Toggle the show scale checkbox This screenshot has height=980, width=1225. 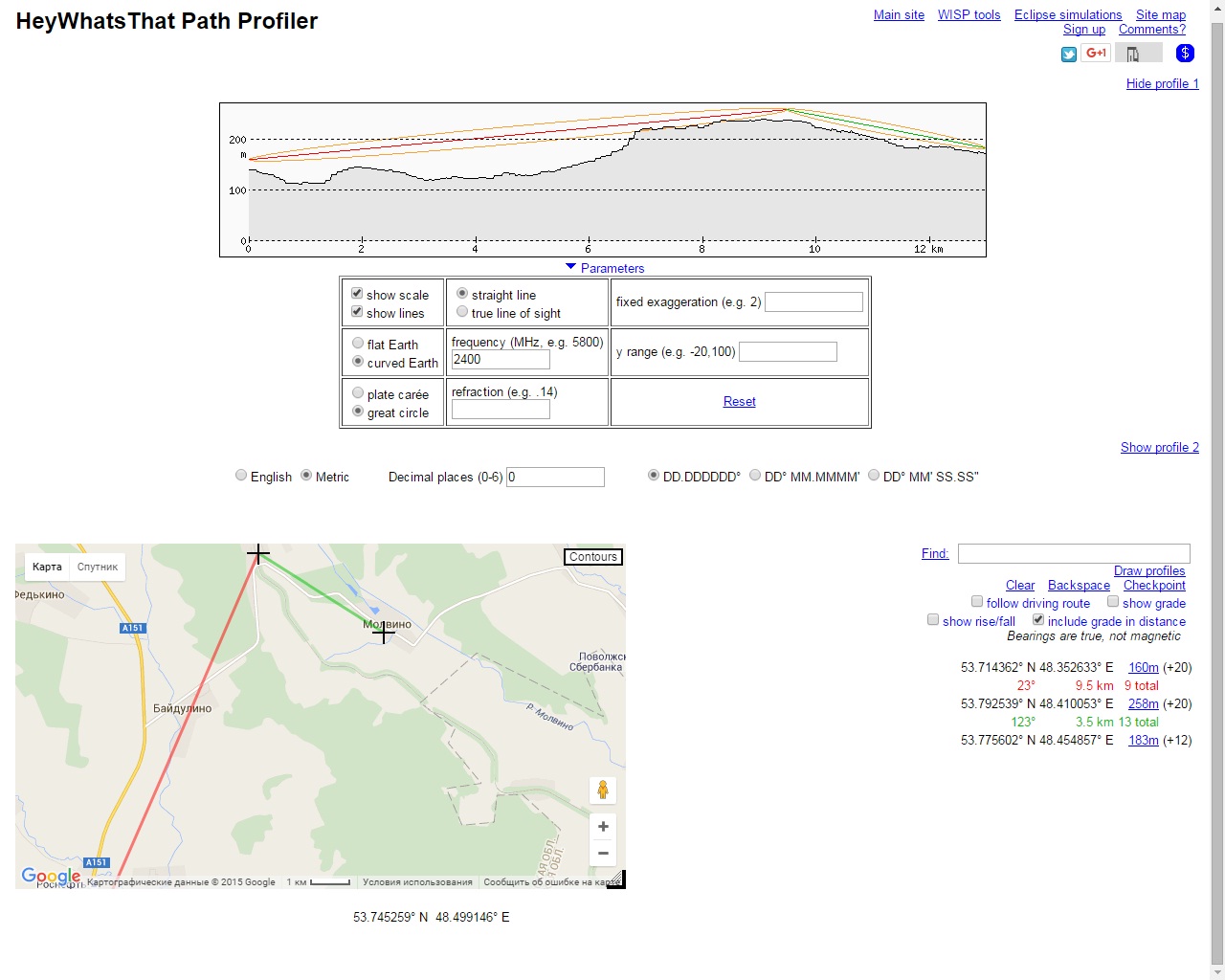click(357, 294)
